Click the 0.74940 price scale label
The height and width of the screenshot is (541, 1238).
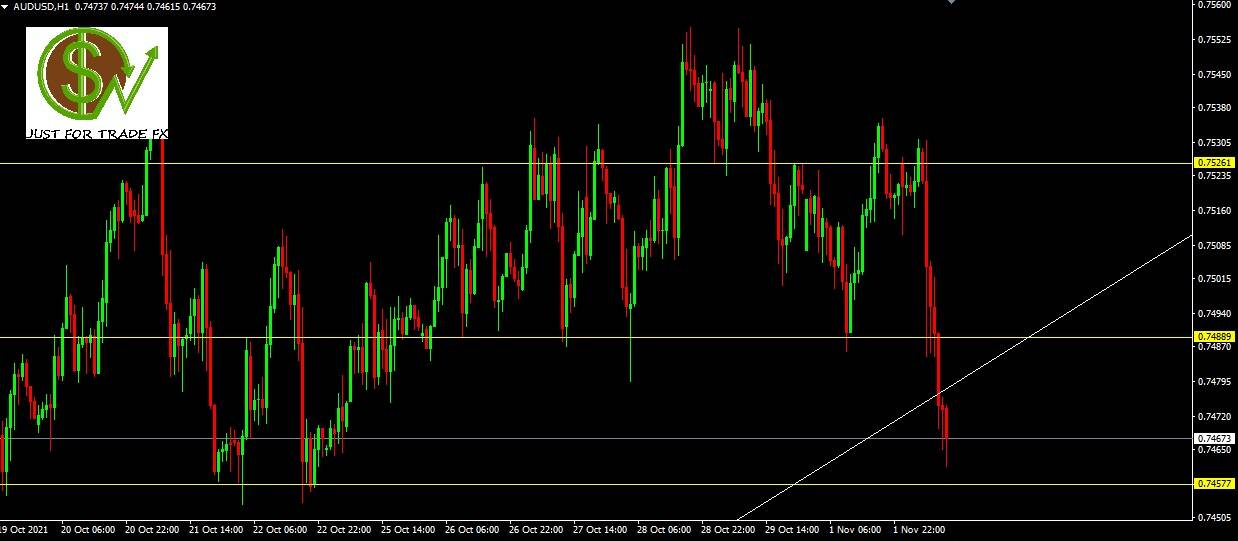1215,313
